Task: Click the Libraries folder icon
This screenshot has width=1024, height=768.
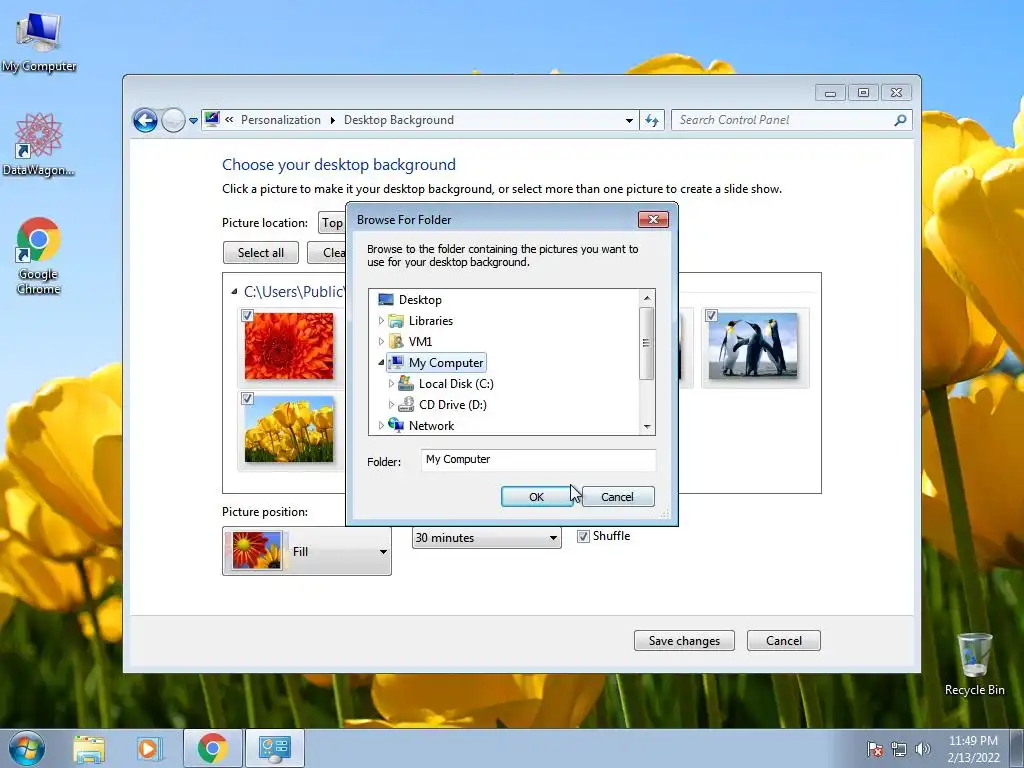Action: coord(396,321)
